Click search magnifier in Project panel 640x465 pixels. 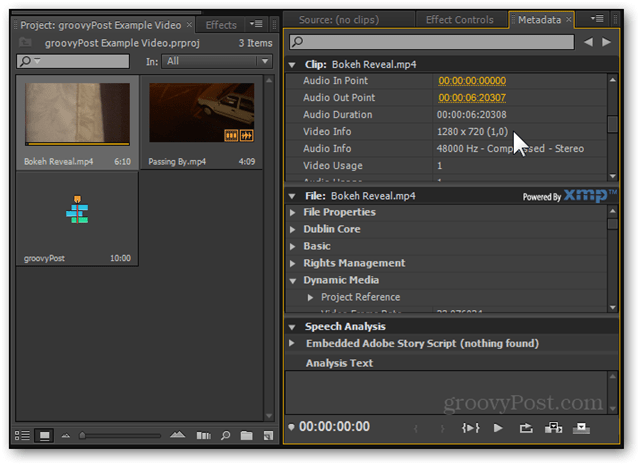coord(25,61)
